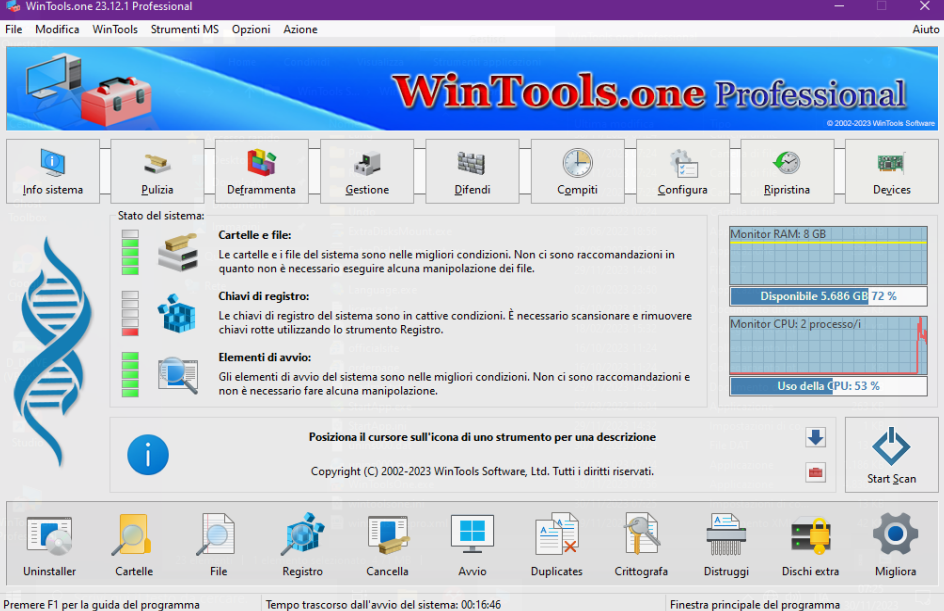Click the Start Scan button
Image resolution: width=944 pixels, height=611 pixels.
pos(892,455)
